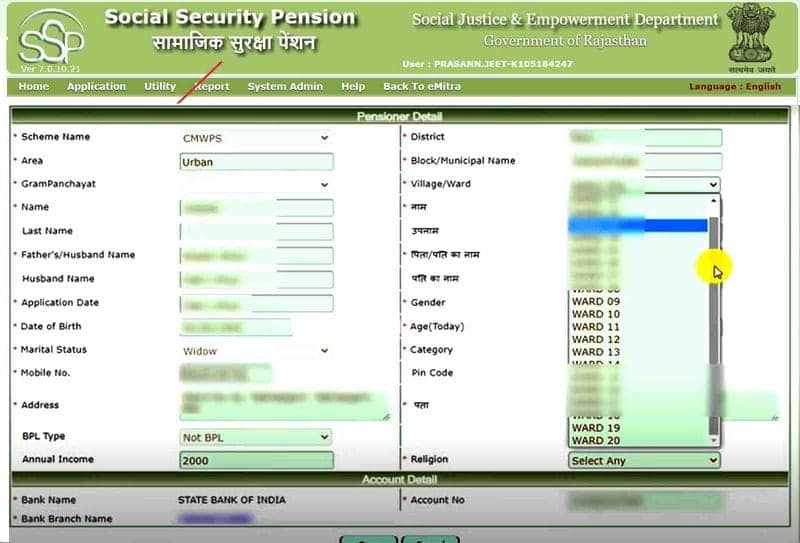Open the System Admin menu
Image resolution: width=800 pixels, height=543 pixels.
[x=285, y=86]
